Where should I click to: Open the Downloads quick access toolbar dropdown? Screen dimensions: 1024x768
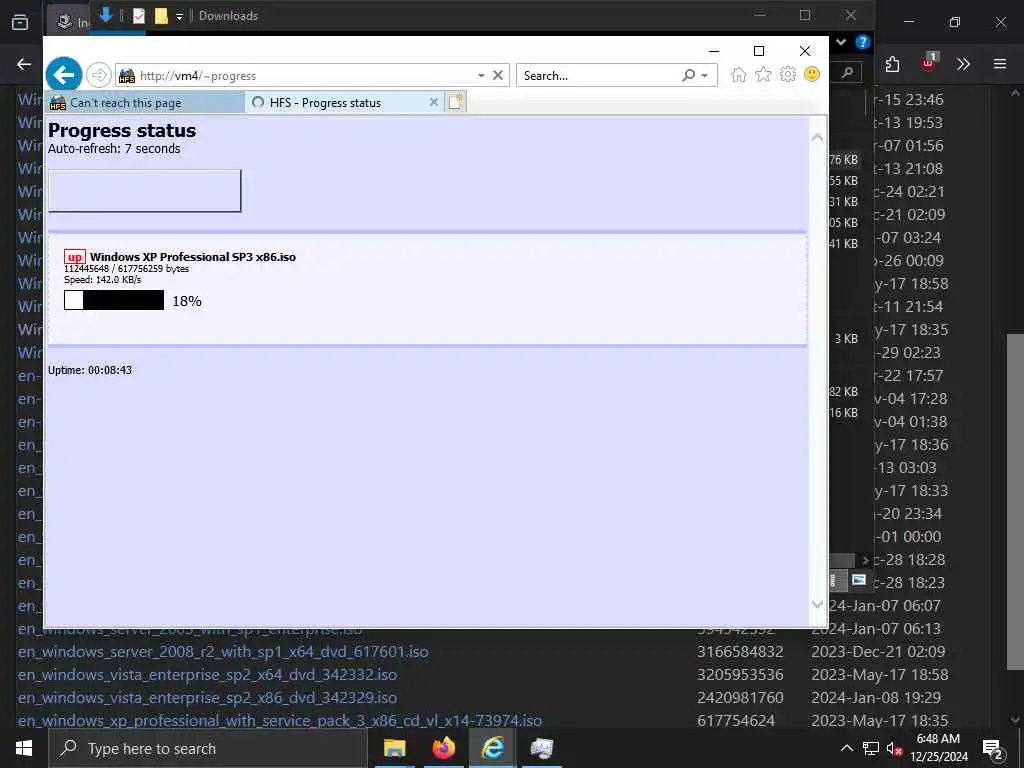[179, 16]
